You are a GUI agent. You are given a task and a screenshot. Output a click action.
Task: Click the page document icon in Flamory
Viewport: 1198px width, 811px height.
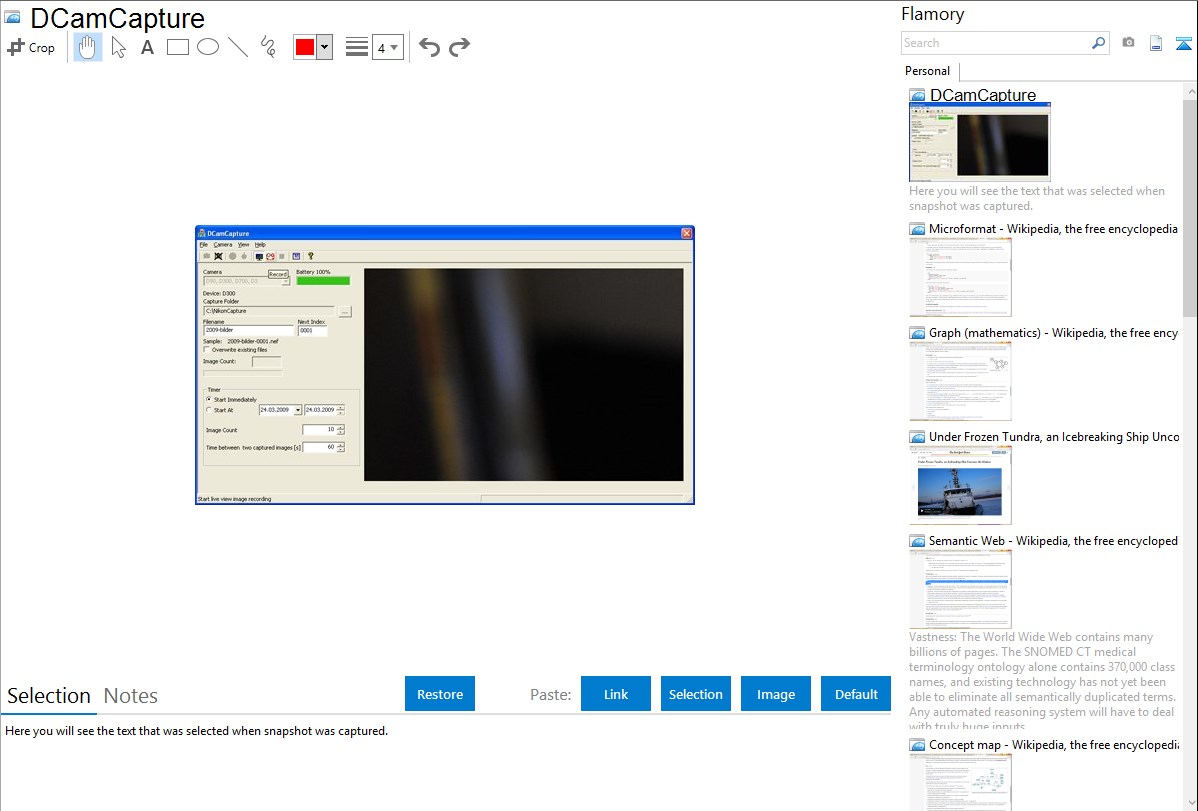point(1156,43)
